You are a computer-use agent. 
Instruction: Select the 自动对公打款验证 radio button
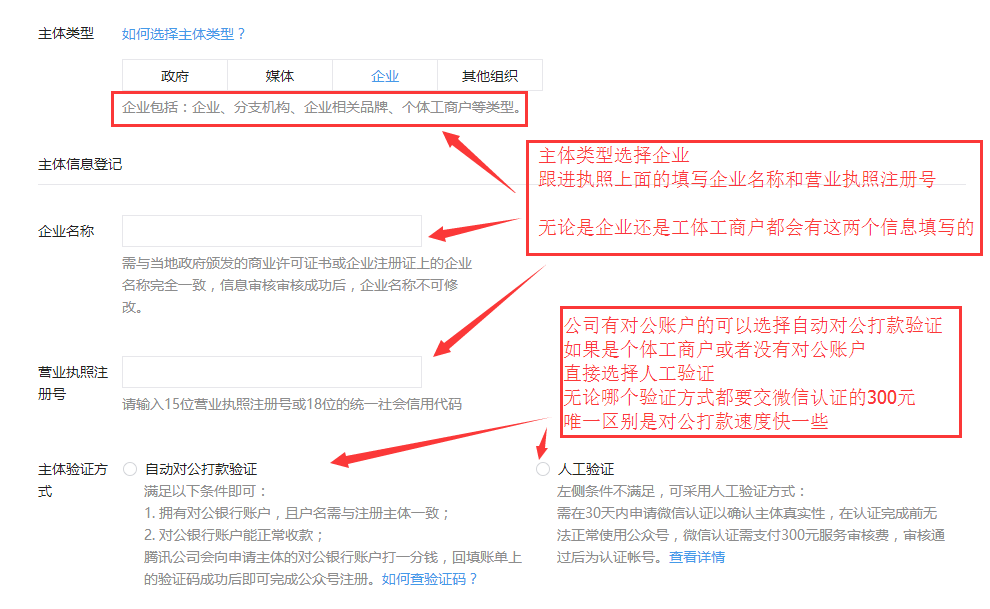(x=130, y=469)
